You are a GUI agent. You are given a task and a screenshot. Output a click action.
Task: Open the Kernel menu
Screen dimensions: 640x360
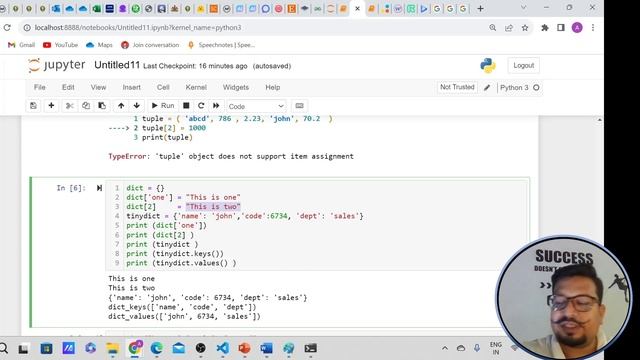(x=196, y=87)
